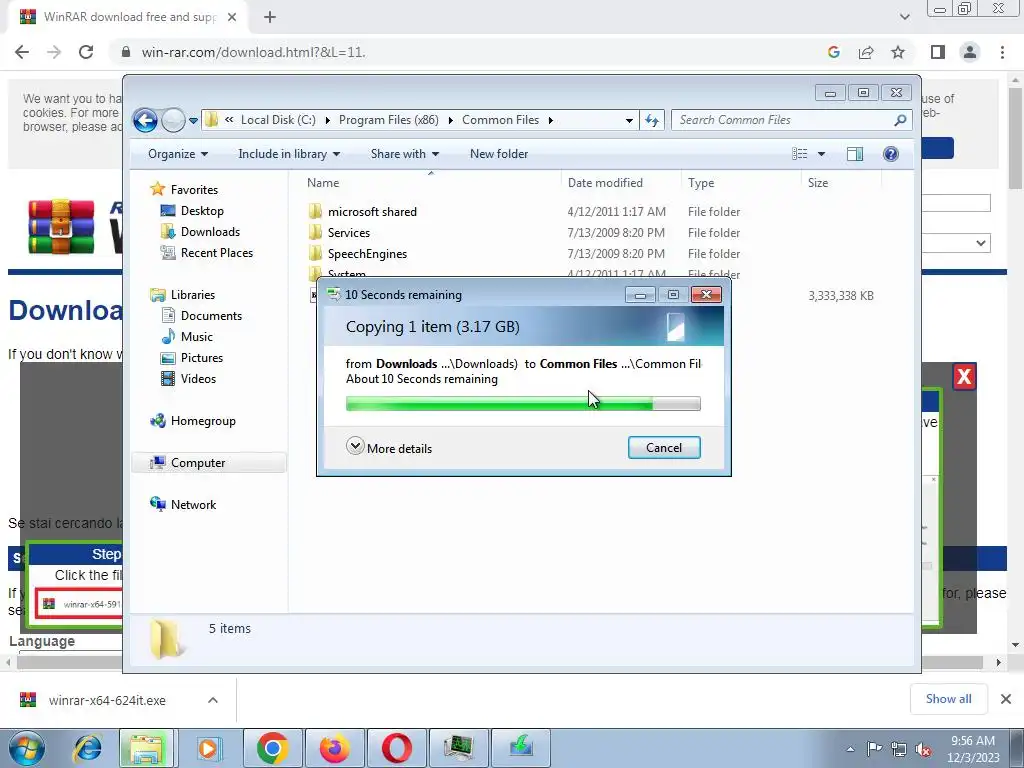This screenshot has height=768, width=1024.
Task: Go back in Chrome
Action: [x=22, y=52]
